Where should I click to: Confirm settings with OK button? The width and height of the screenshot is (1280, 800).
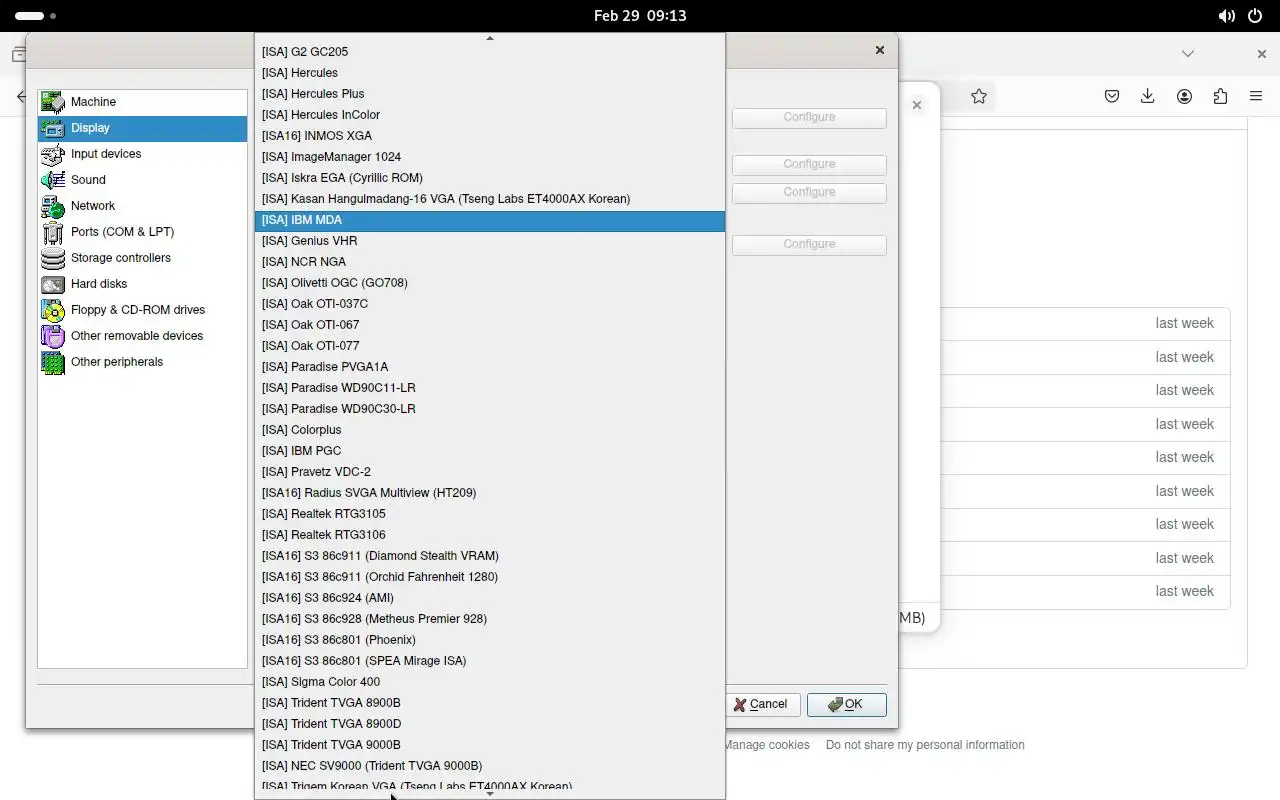[x=847, y=704]
